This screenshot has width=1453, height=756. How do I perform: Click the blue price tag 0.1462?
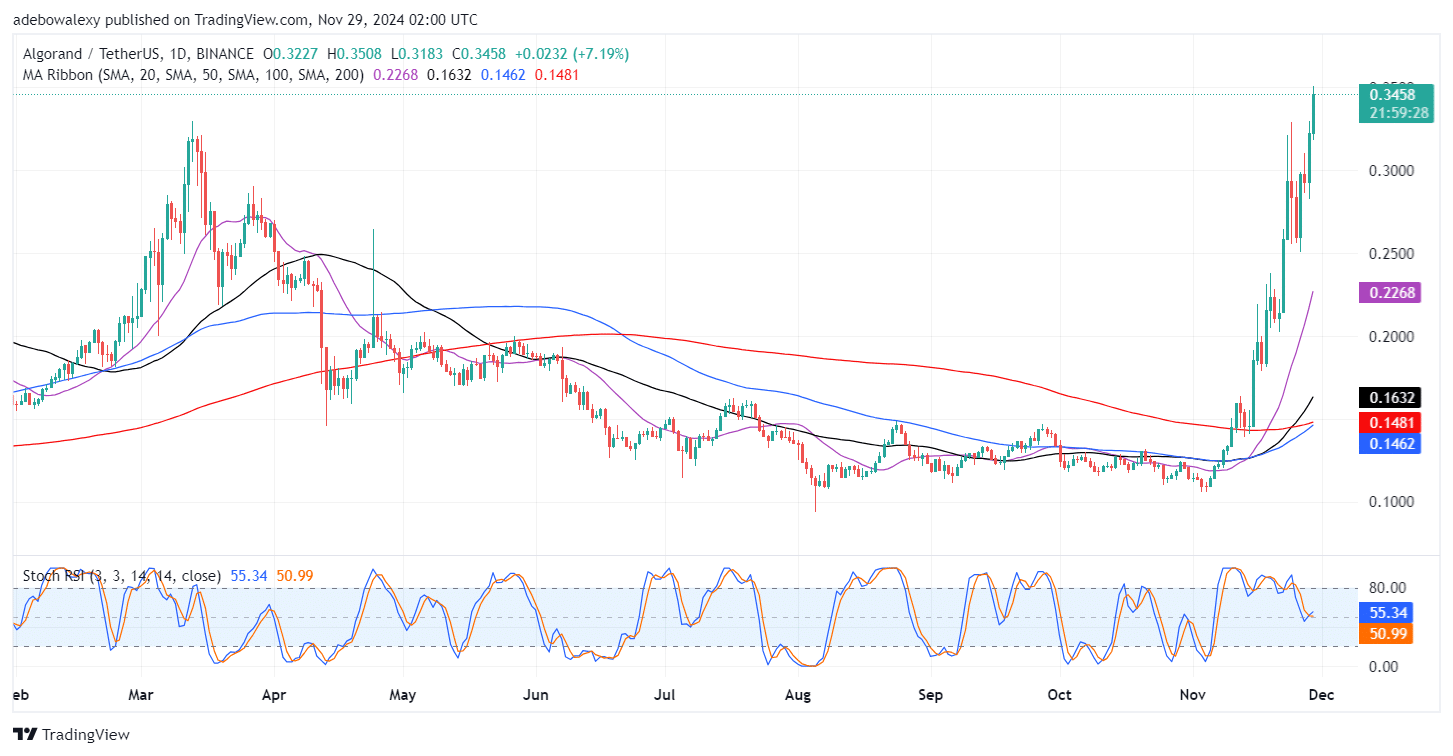click(1391, 443)
